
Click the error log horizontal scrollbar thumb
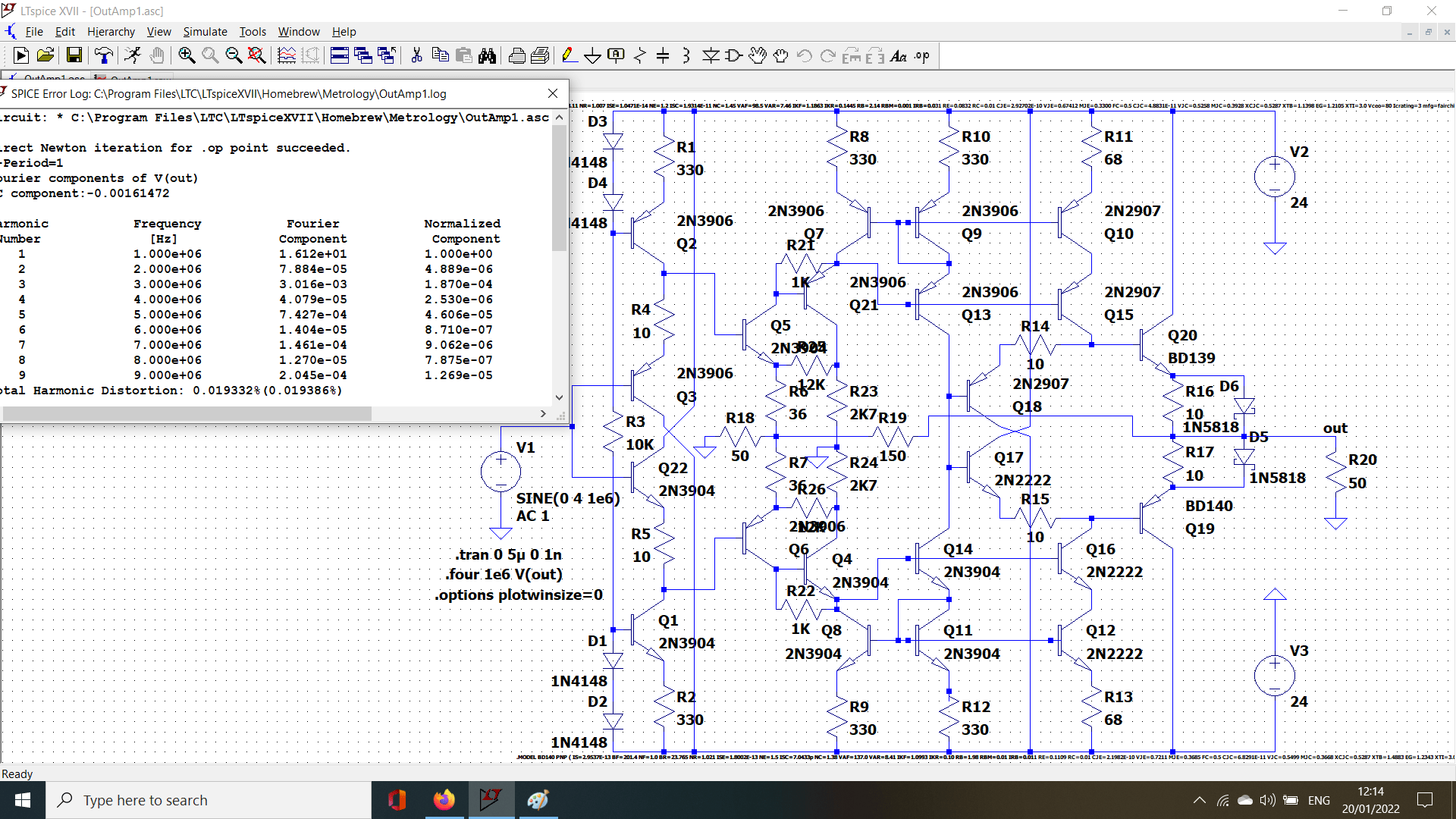pos(187,413)
